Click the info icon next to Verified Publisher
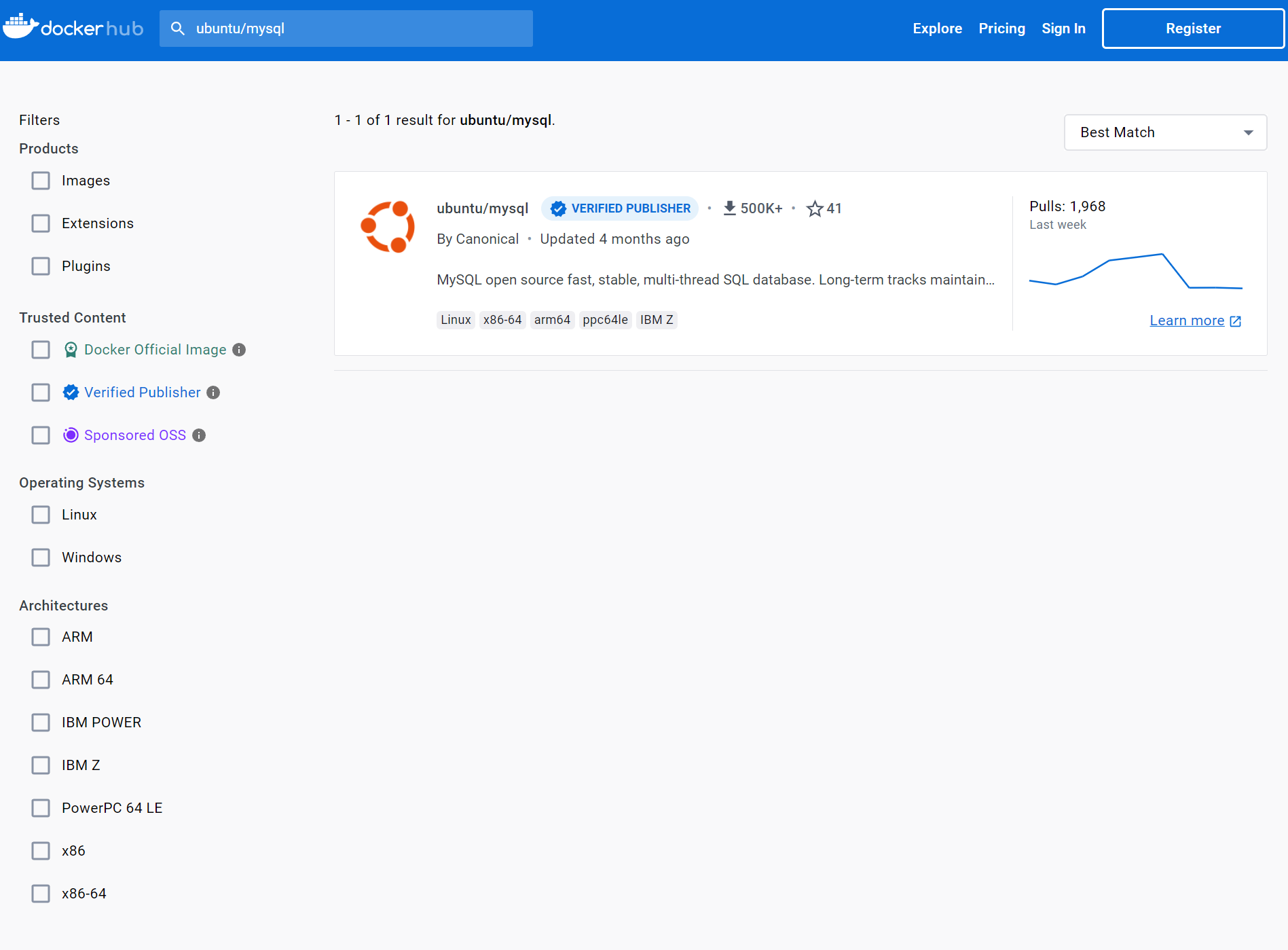1288x950 pixels. tap(213, 392)
